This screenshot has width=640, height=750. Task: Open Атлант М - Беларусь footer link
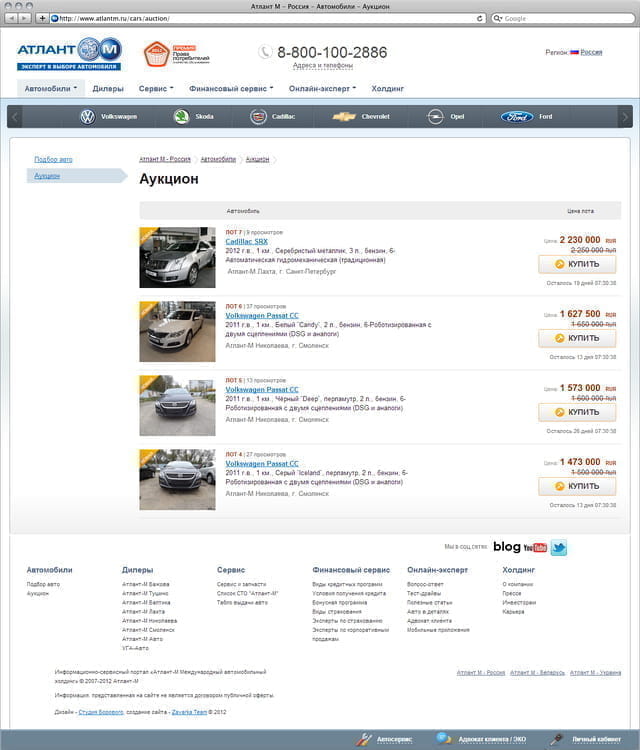coord(537,673)
